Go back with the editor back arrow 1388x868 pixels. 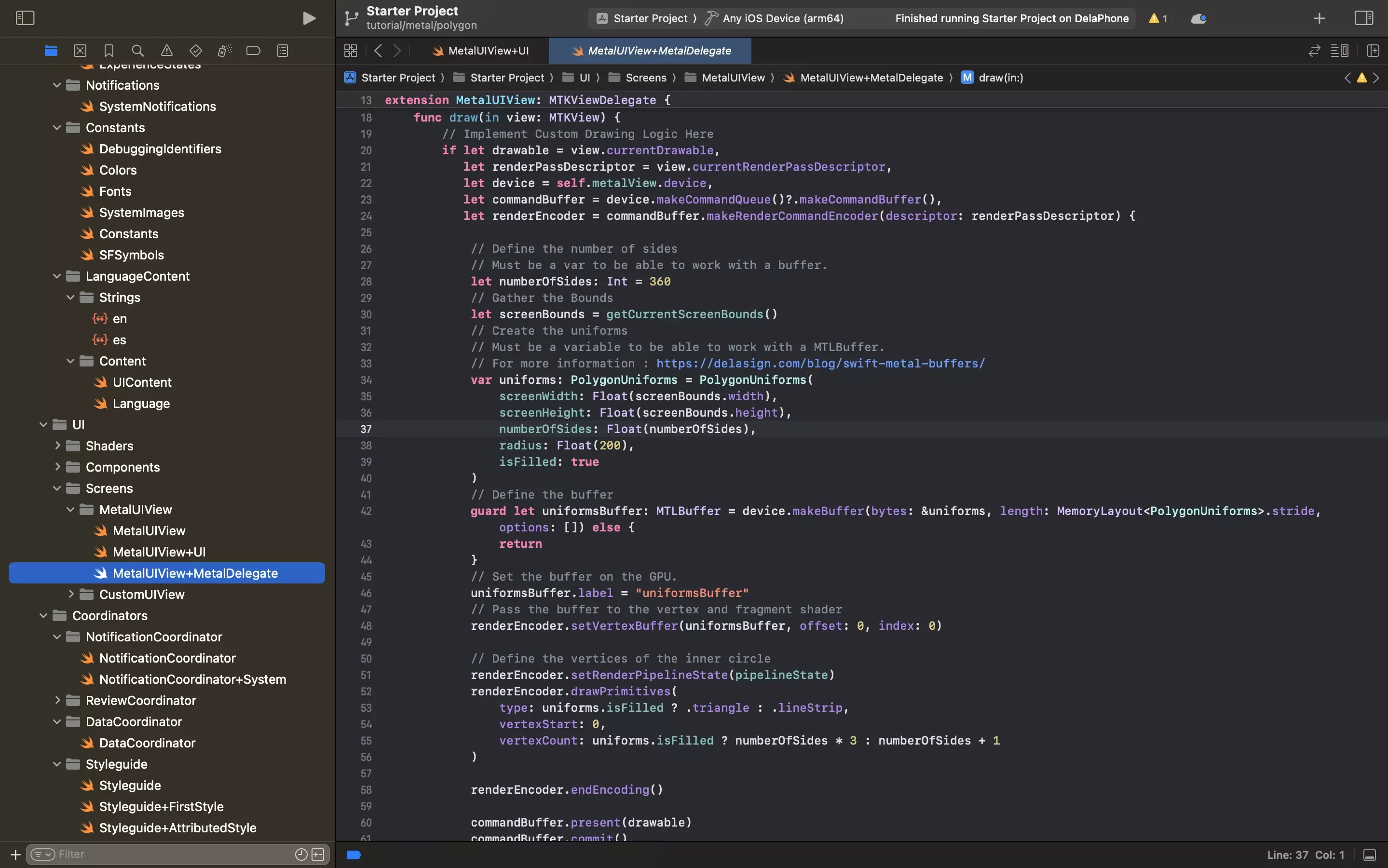pyautogui.click(x=378, y=51)
